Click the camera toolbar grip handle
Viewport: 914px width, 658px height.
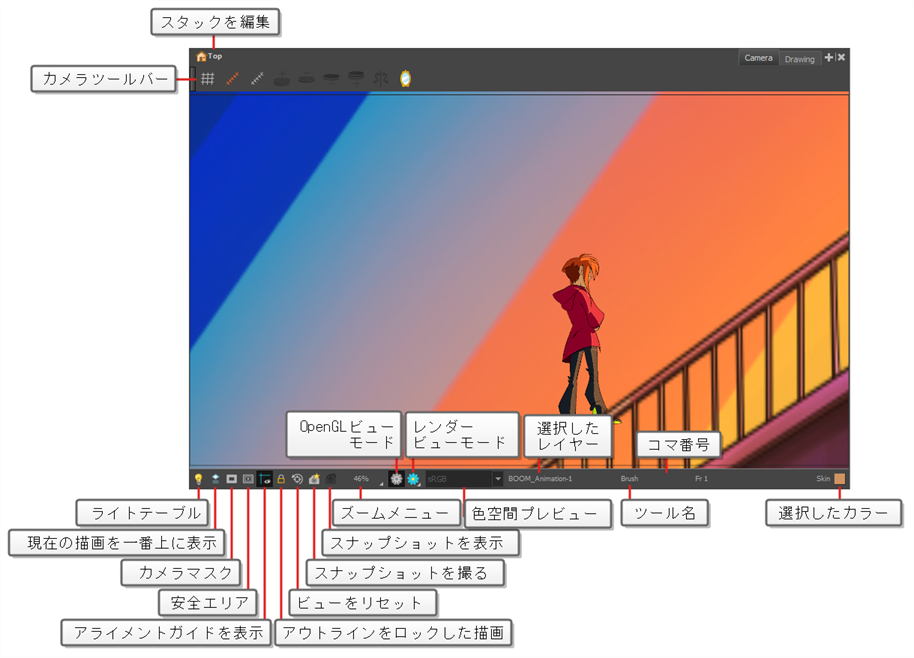(x=193, y=79)
